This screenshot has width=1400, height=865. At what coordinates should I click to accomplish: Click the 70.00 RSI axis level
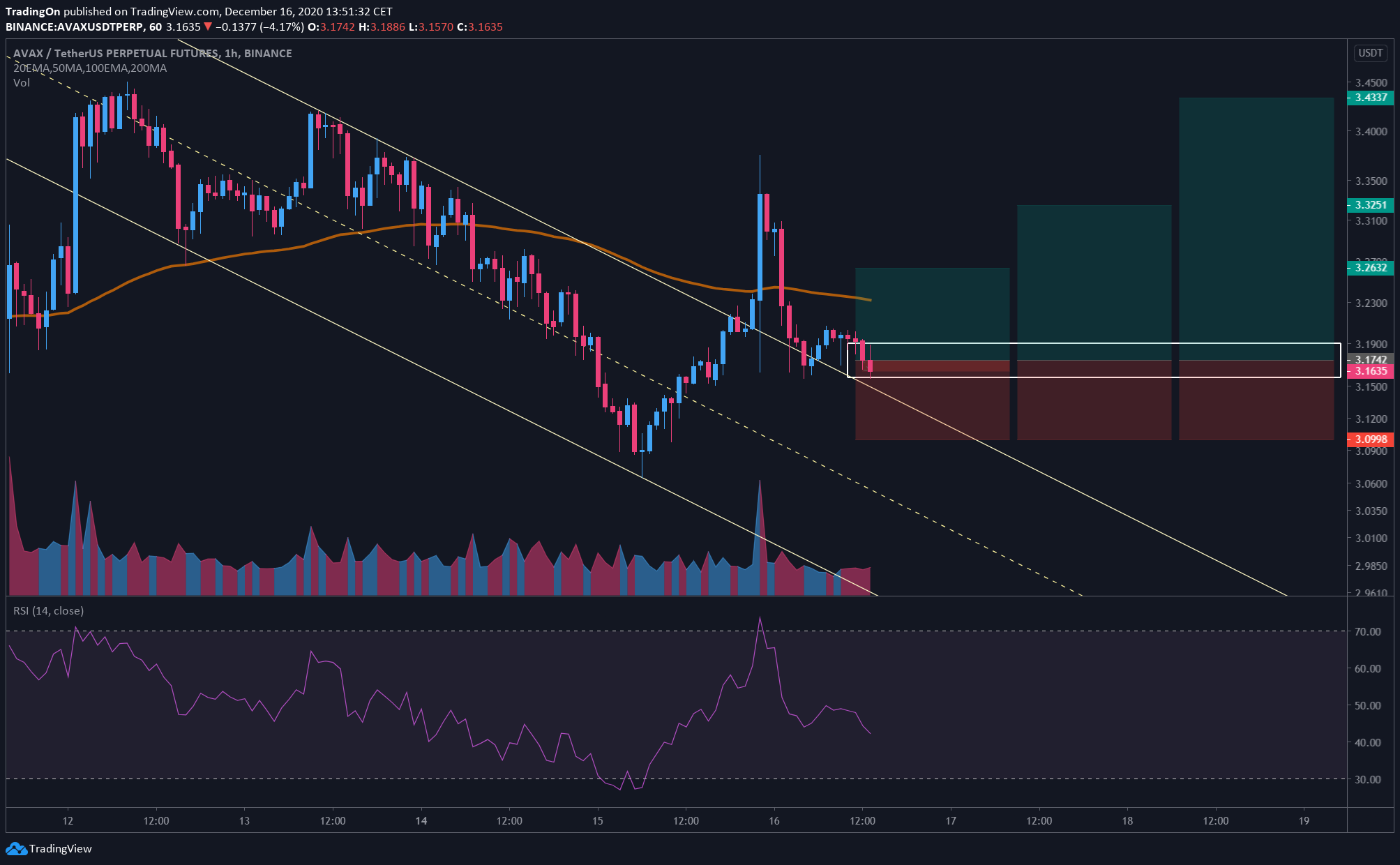pos(1367,631)
